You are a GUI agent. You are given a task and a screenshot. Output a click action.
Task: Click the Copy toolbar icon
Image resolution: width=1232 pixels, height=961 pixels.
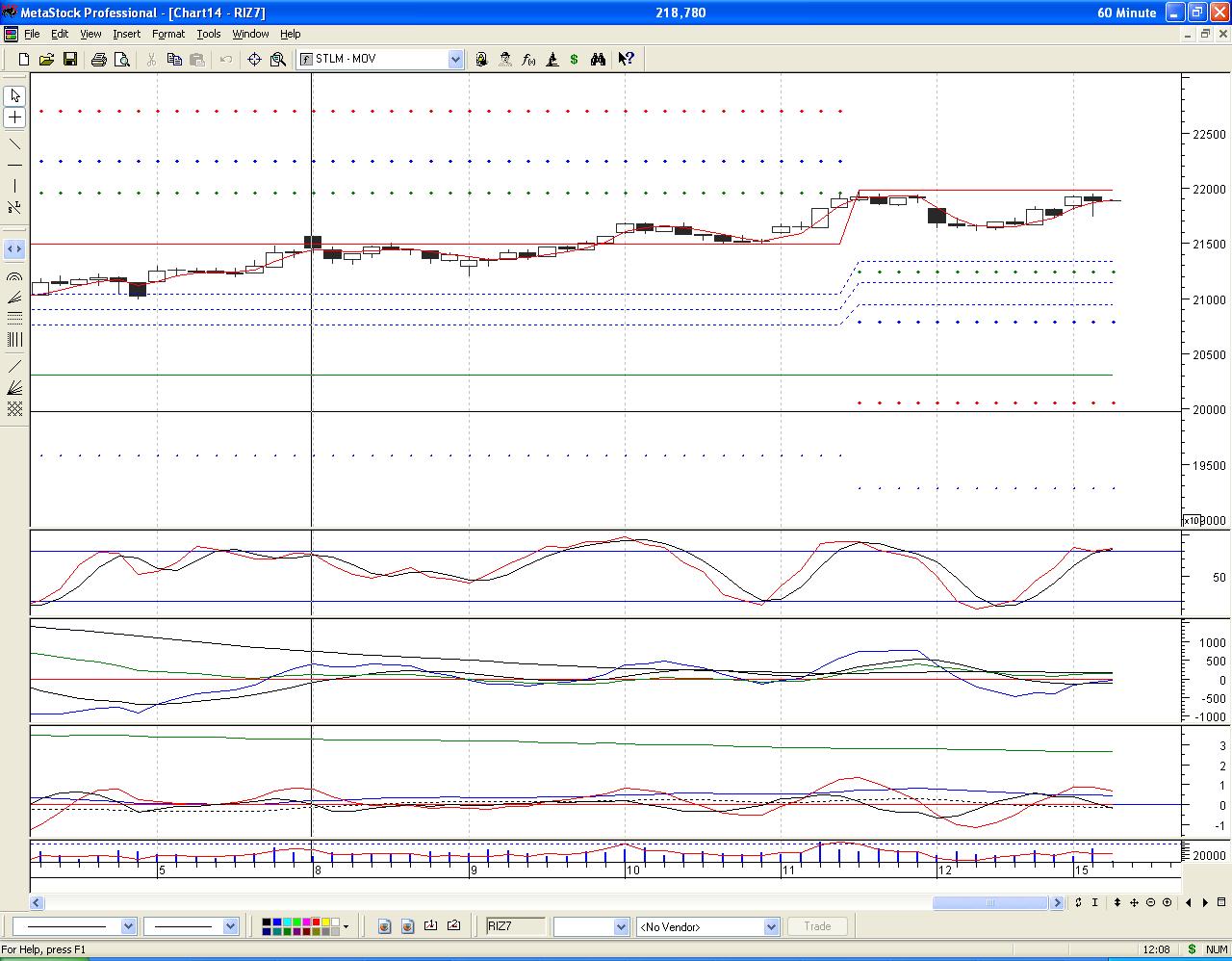(174, 59)
